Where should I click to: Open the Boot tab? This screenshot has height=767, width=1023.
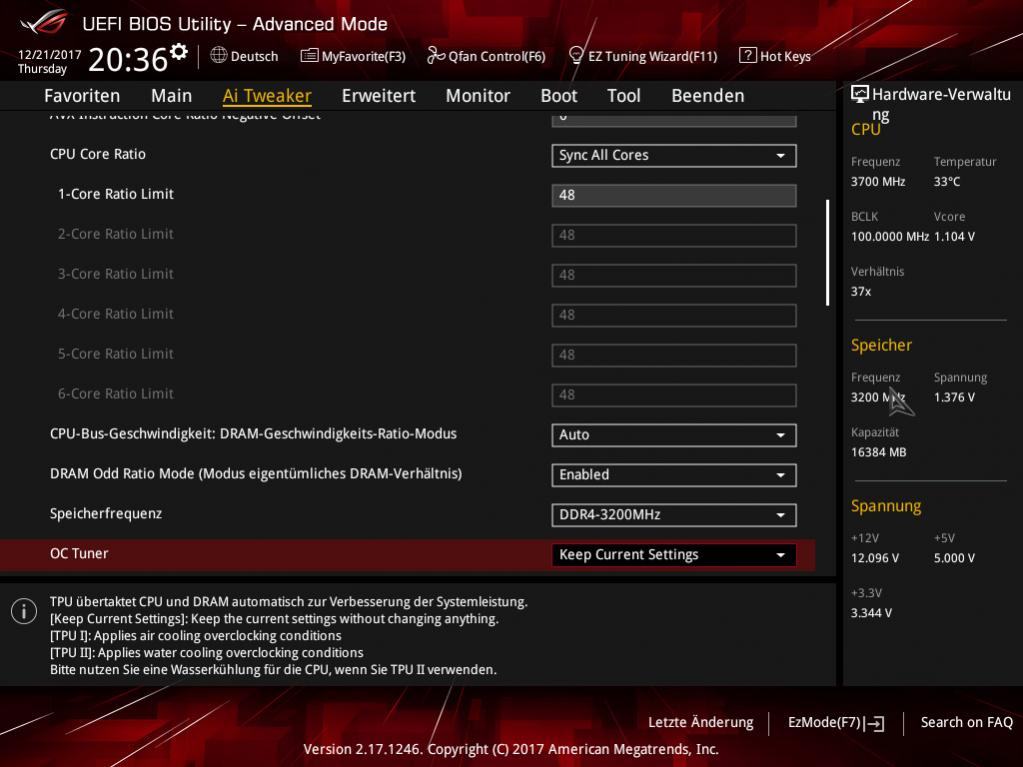click(559, 96)
